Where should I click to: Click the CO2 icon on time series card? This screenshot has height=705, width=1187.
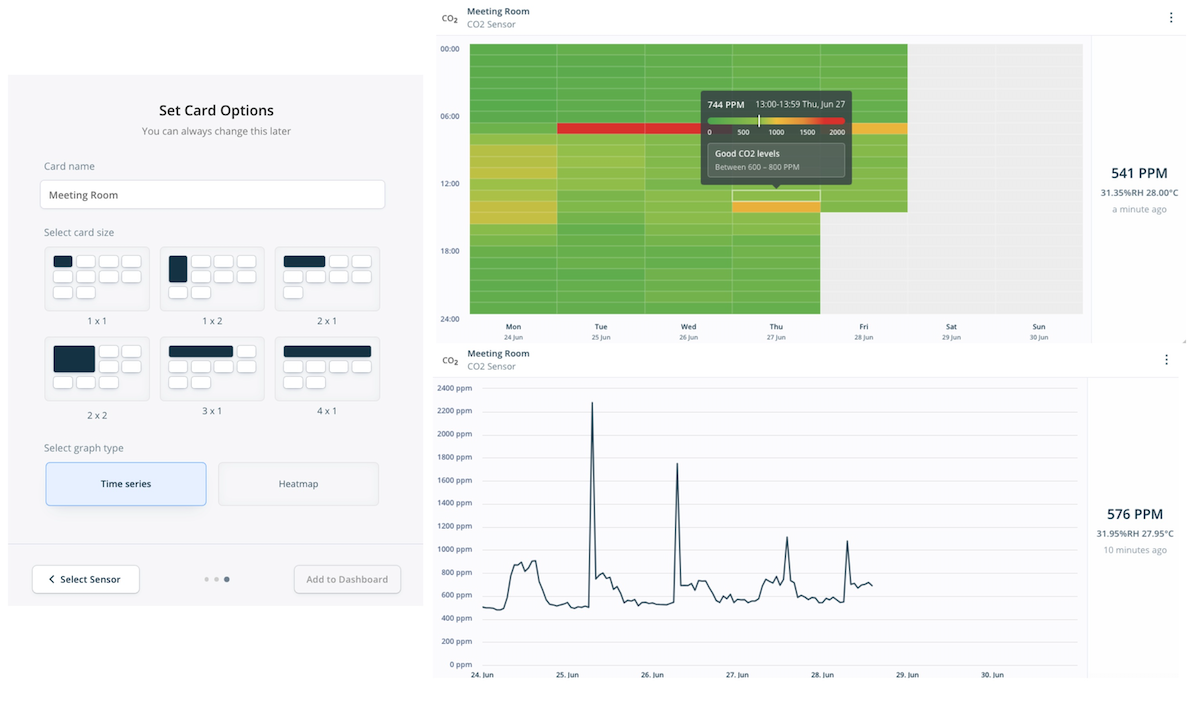click(450, 360)
